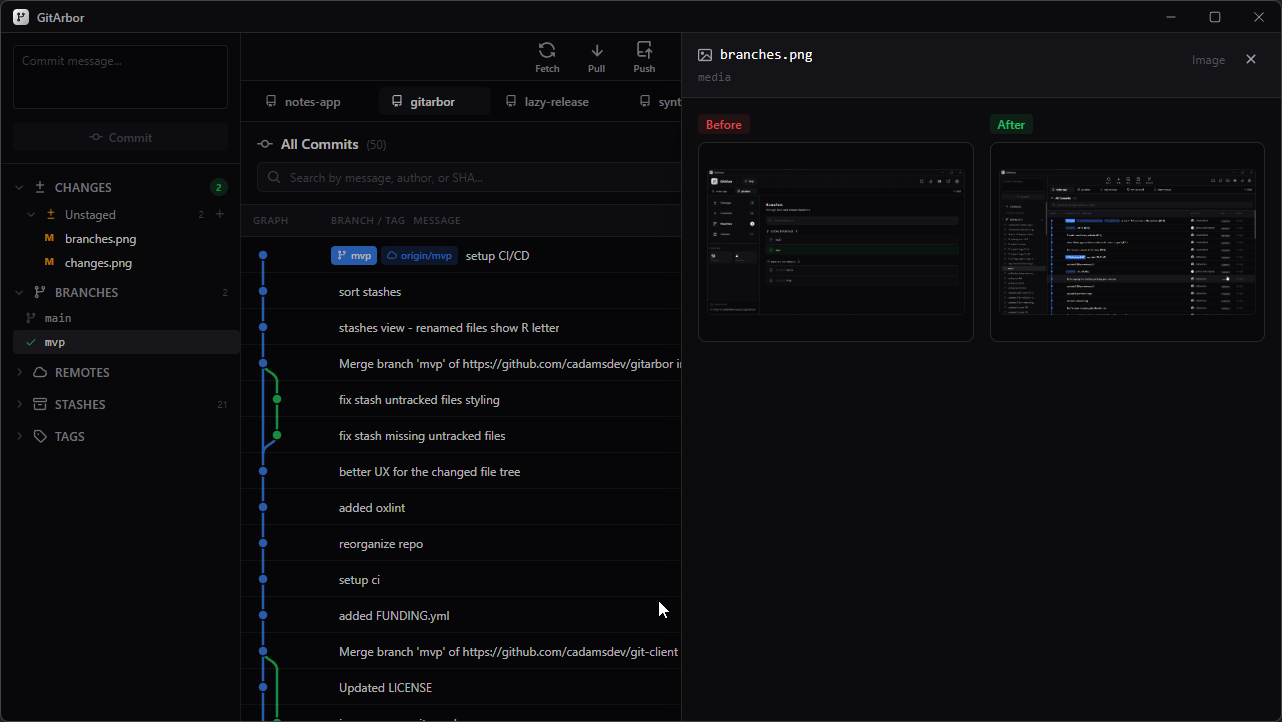Viewport: 1282px width, 722px height.
Task: Expand the TAGS section
Action: pyautogui.click(x=19, y=437)
